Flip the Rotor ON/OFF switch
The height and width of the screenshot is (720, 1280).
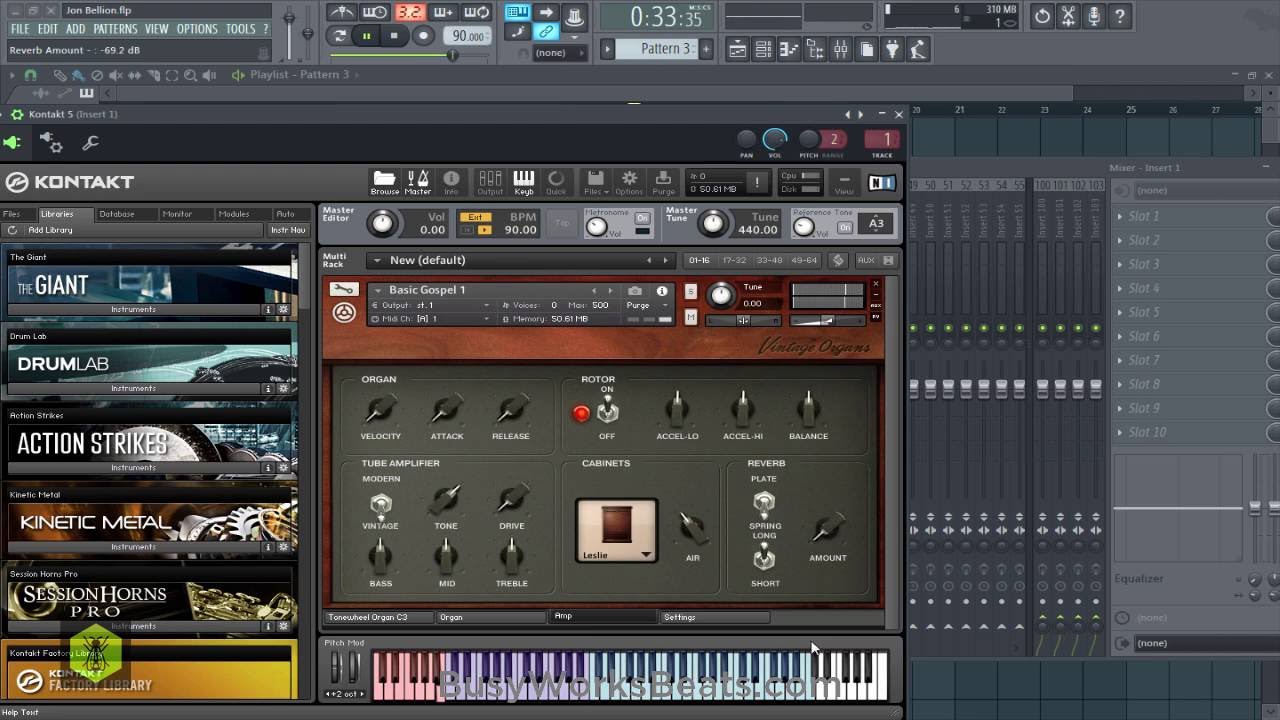607,410
